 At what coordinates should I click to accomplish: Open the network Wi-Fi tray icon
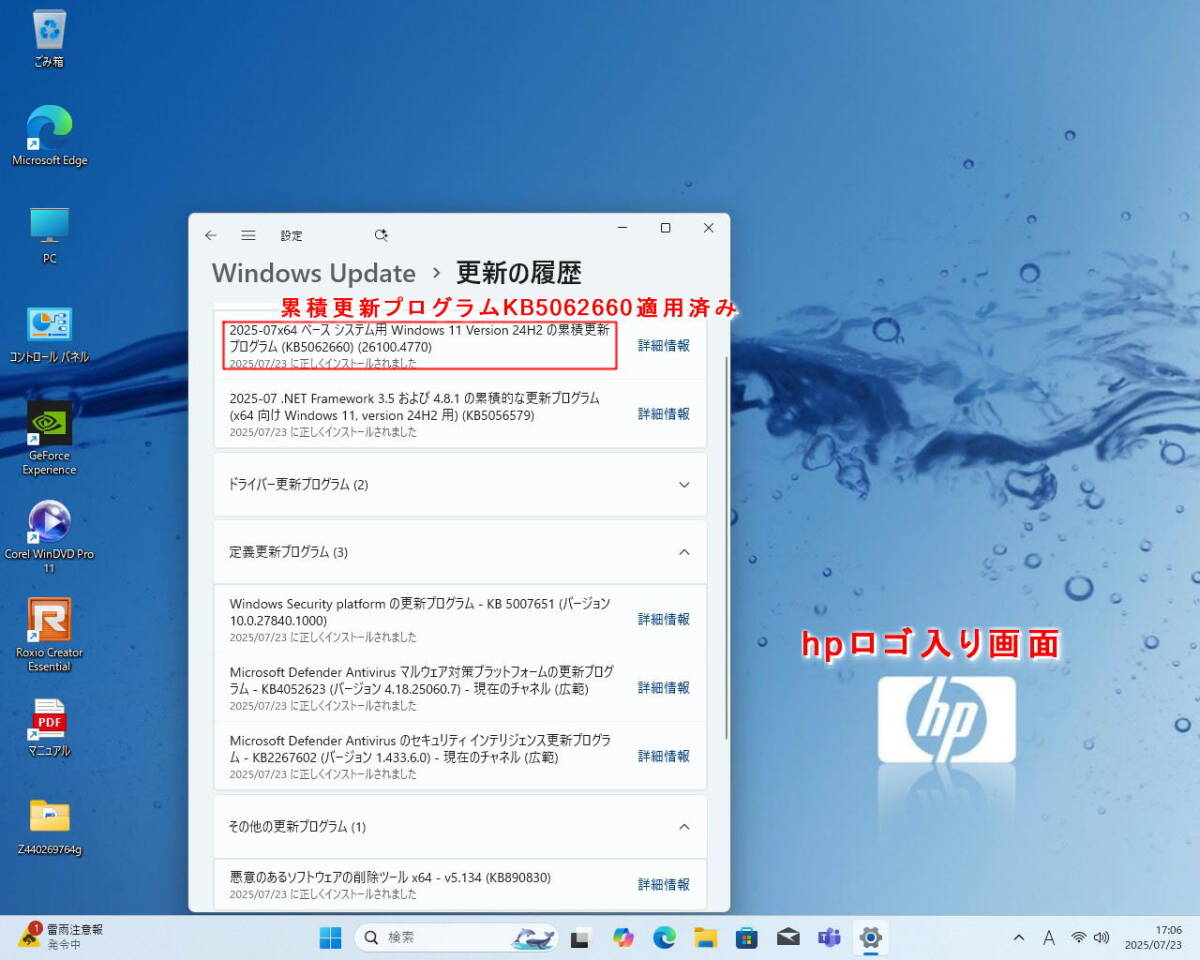pyautogui.click(x=1078, y=937)
